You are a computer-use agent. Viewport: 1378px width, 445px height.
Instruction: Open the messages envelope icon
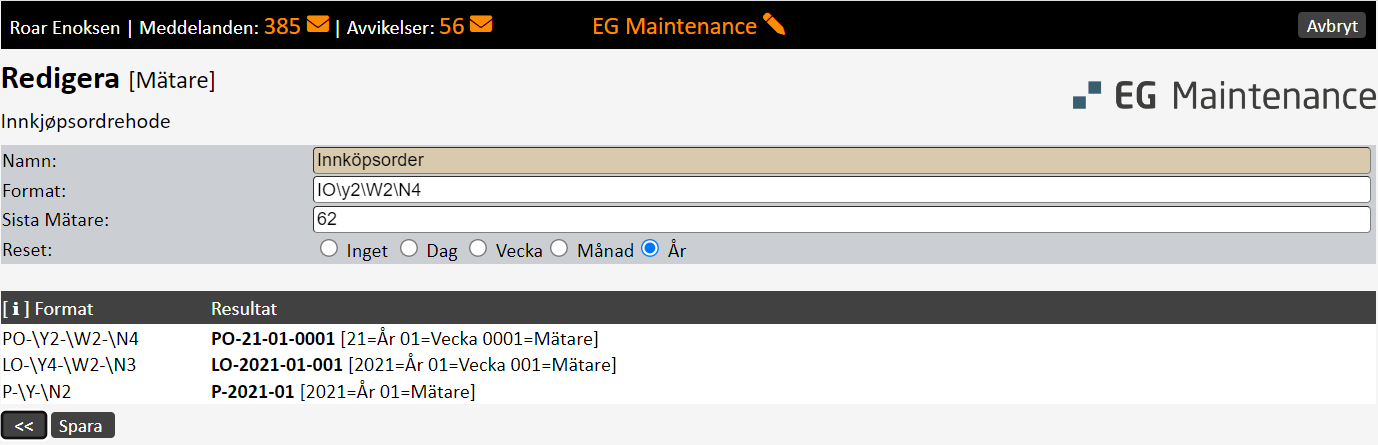318,25
